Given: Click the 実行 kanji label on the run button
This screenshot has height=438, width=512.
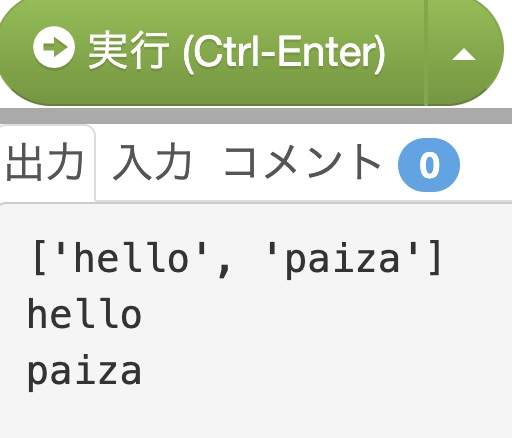Looking at the screenshot, I should (x=128, y=50).
